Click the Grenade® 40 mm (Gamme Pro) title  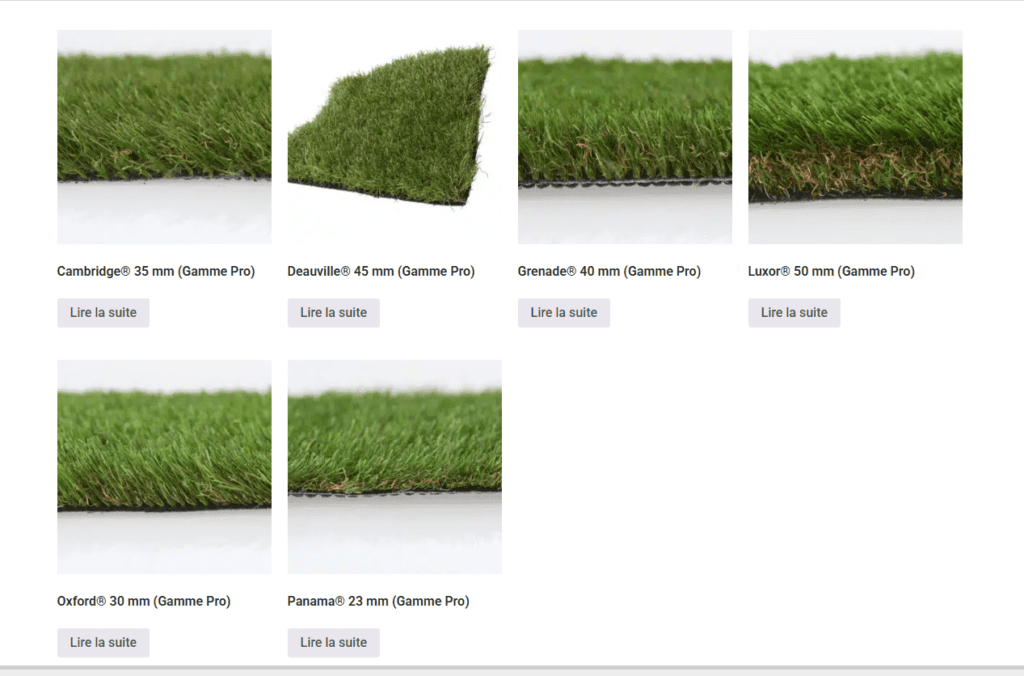[x=609, y=271]
